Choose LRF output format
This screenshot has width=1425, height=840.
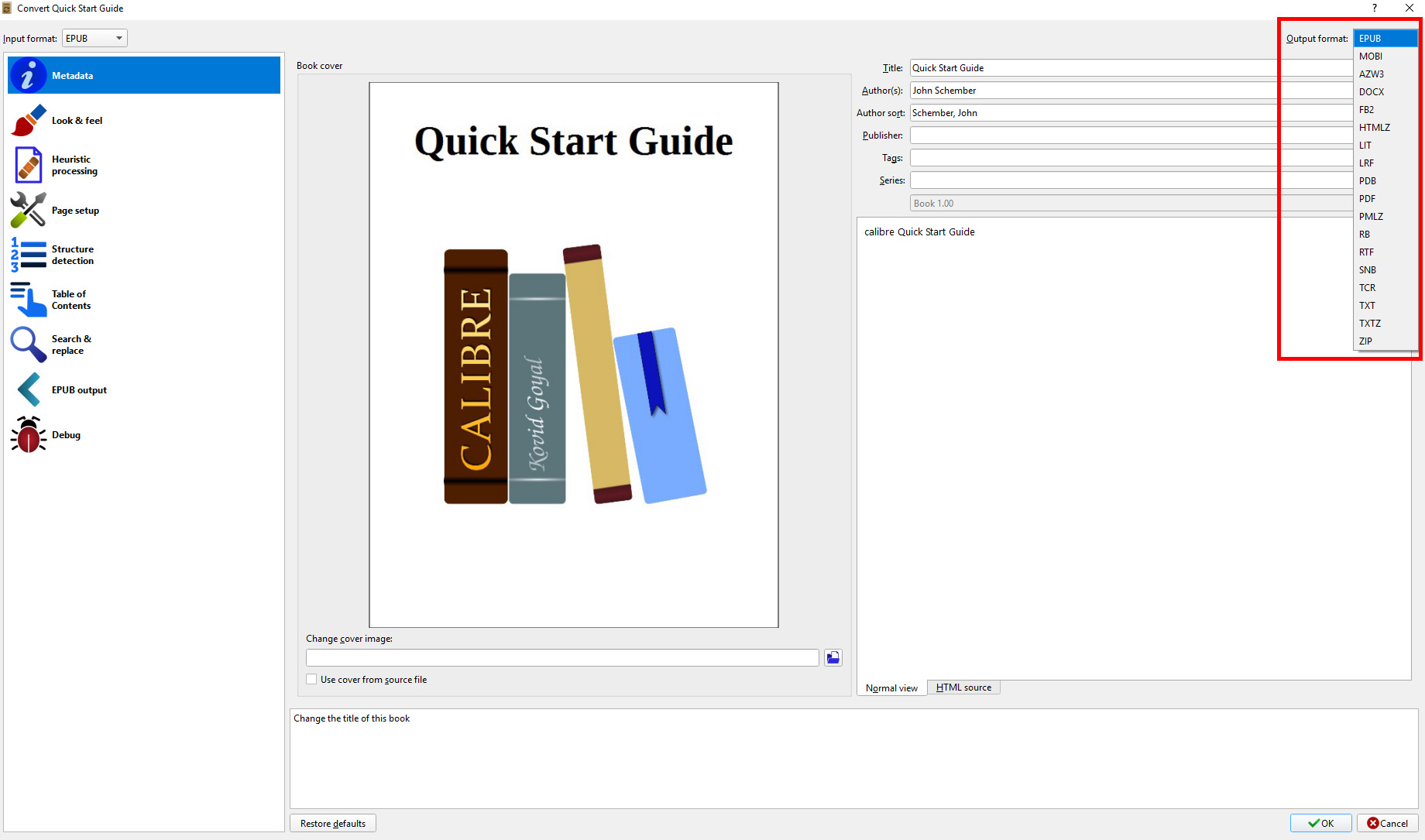[x=1386, y=163]
